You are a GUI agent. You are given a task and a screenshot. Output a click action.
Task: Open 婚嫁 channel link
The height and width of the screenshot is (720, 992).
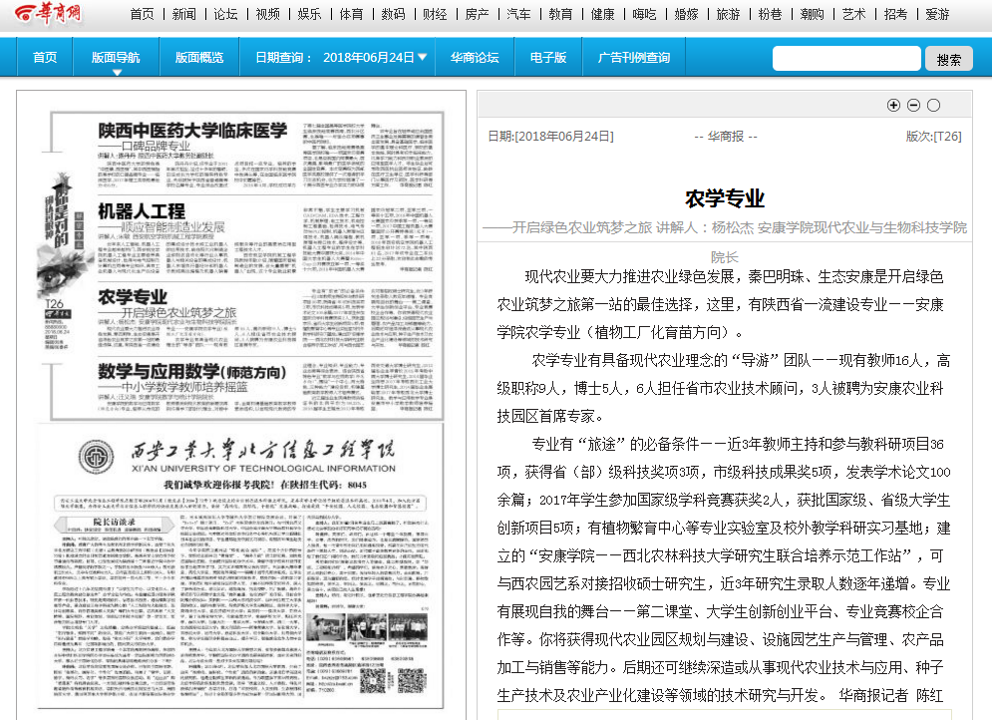tap(686, 14)
